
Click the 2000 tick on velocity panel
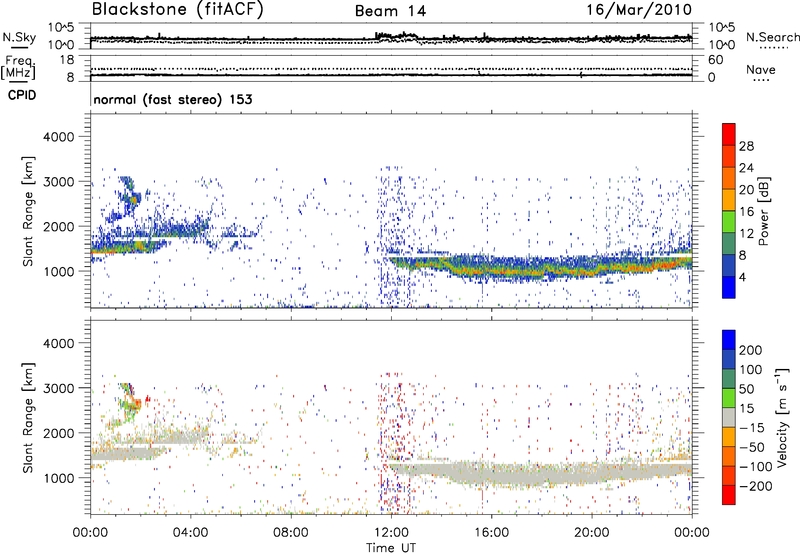pos(58,433)
